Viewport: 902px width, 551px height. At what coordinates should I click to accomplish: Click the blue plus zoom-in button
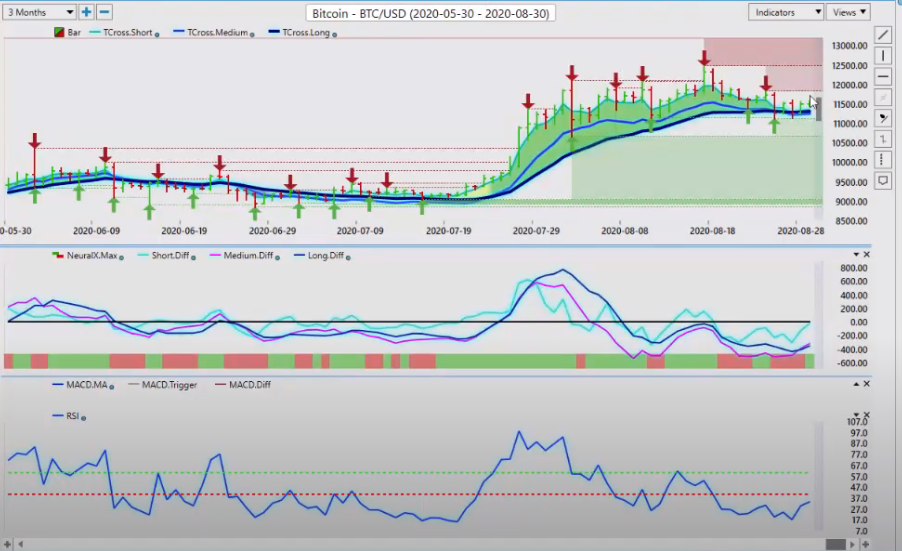click(x=86, y=12)
